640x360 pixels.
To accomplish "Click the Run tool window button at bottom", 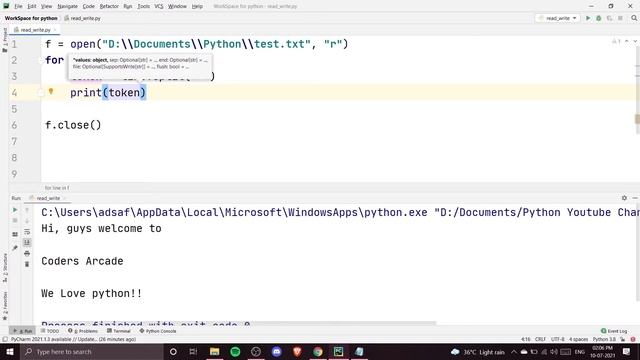I will click(22, 331).
